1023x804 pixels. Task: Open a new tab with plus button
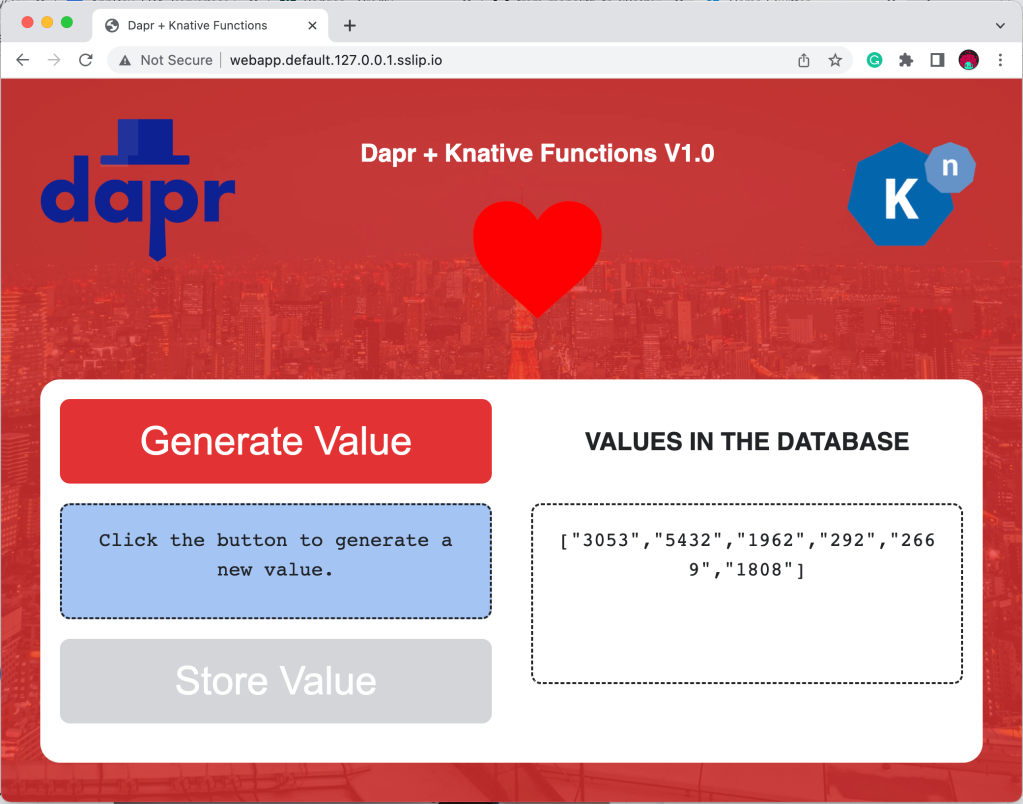pos(350,25)
